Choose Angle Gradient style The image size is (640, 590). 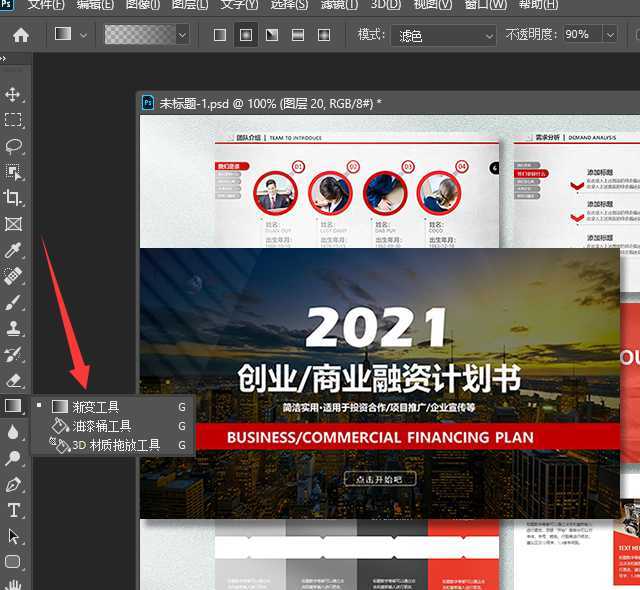point(272,35)
